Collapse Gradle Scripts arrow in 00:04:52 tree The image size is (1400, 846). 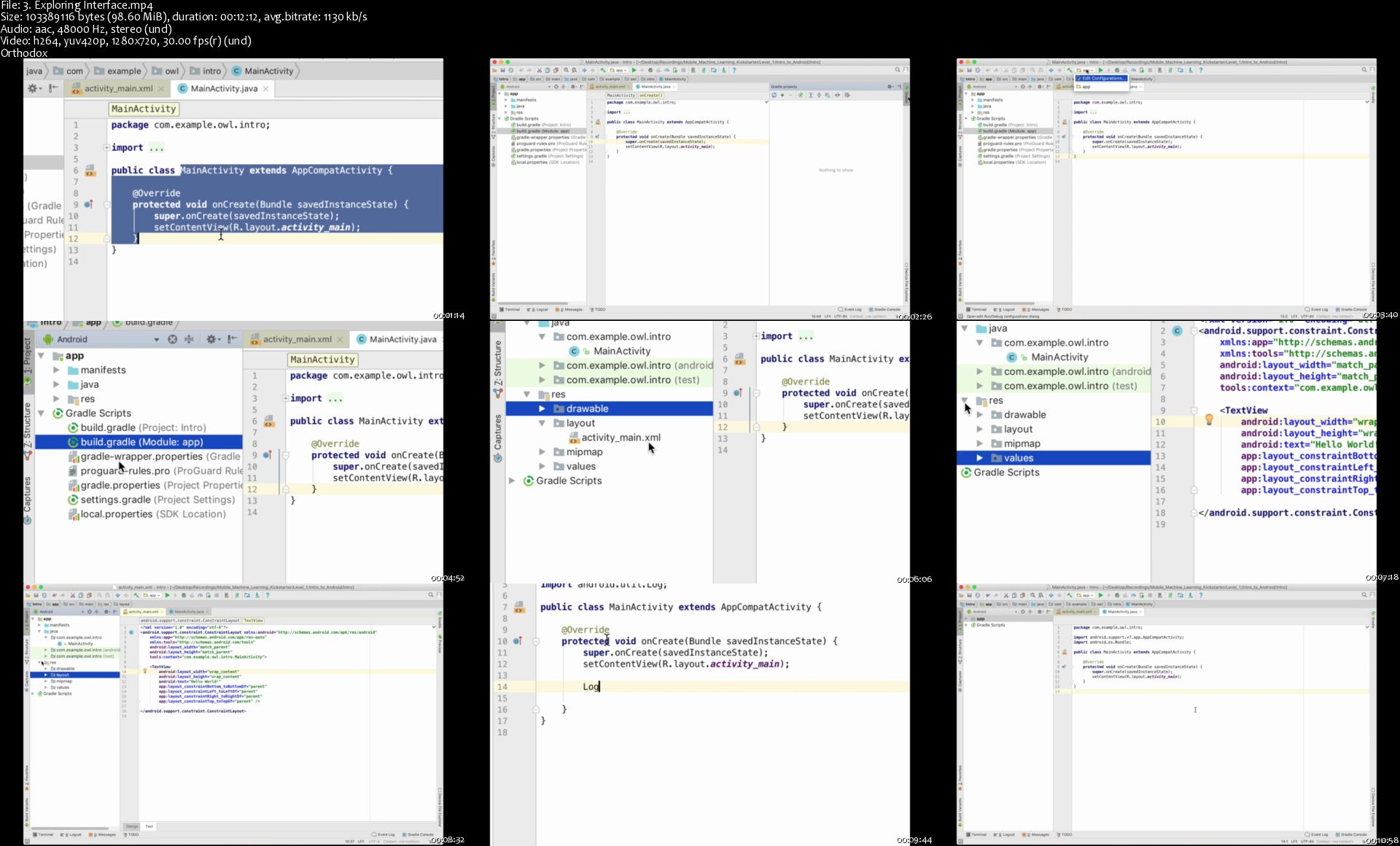tap(42, 414)
